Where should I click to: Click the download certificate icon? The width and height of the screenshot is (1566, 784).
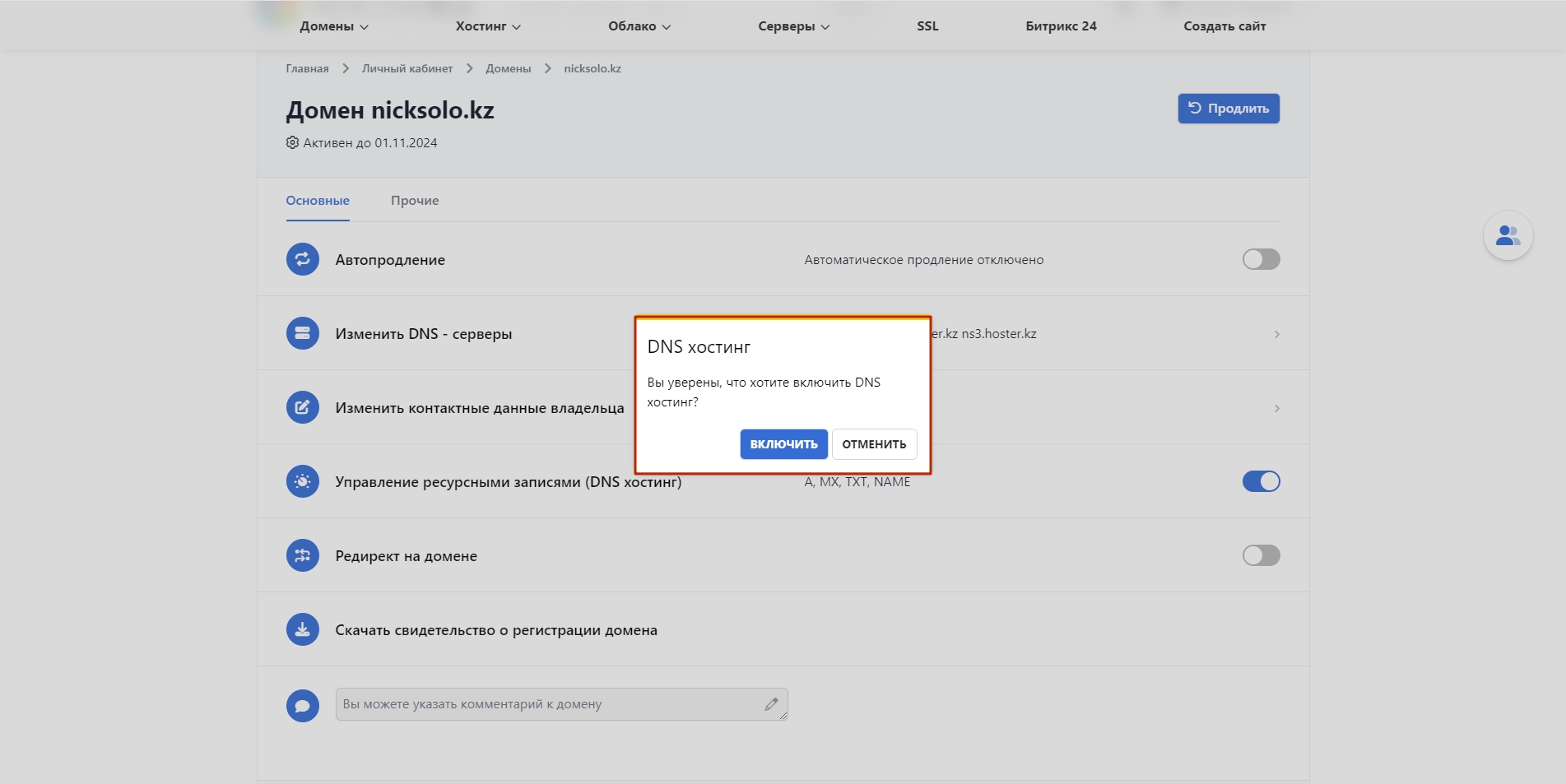coord(302,629)
